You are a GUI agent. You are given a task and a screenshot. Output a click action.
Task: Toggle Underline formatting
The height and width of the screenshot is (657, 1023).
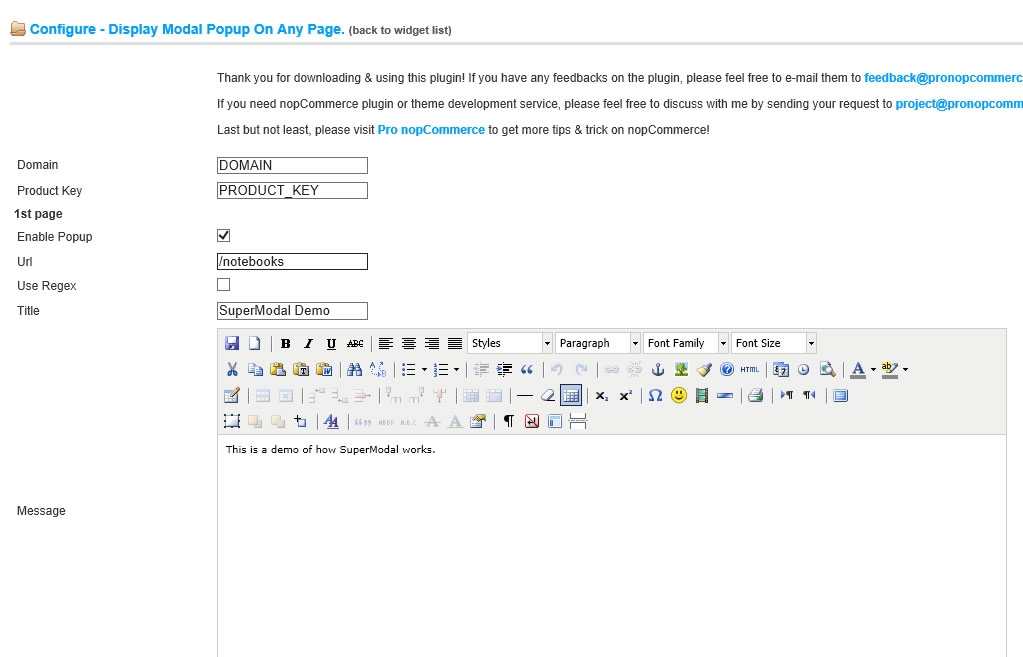[331, 343]
